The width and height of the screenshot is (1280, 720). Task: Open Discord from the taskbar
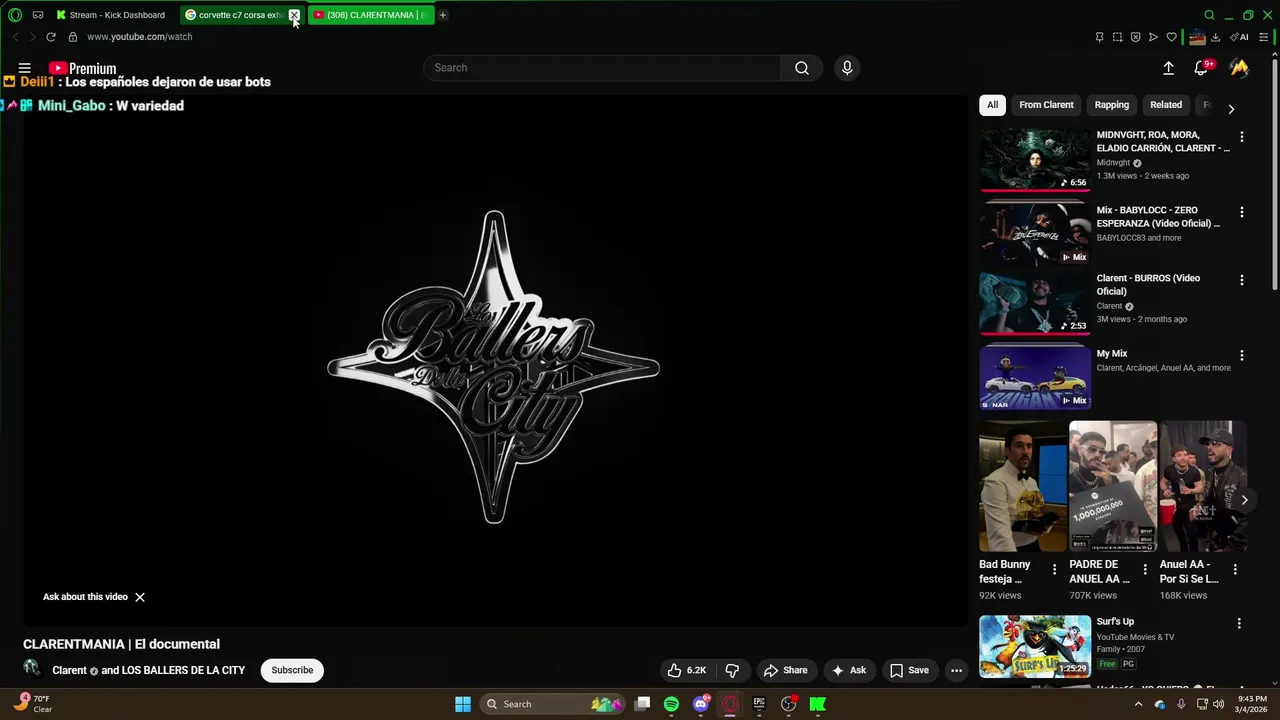[701, 704]
